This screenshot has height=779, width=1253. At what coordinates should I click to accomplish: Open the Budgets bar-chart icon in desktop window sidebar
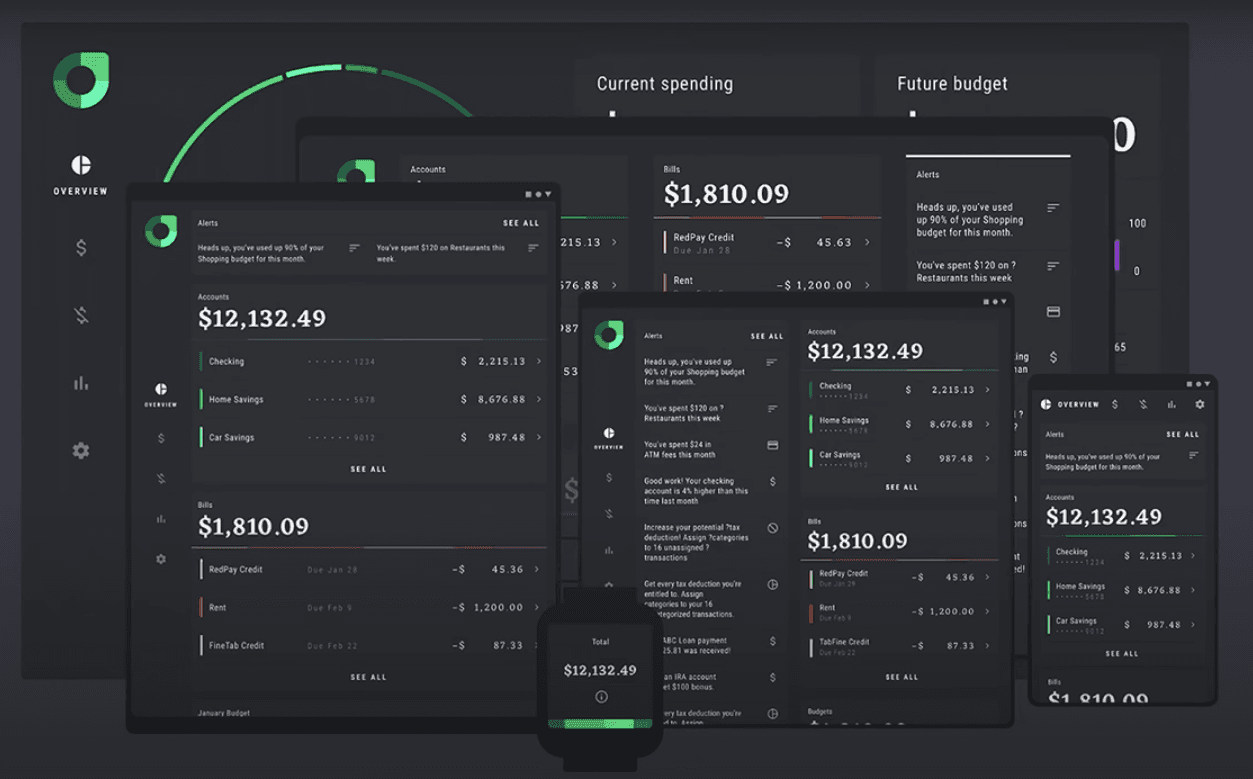[81, 383]
